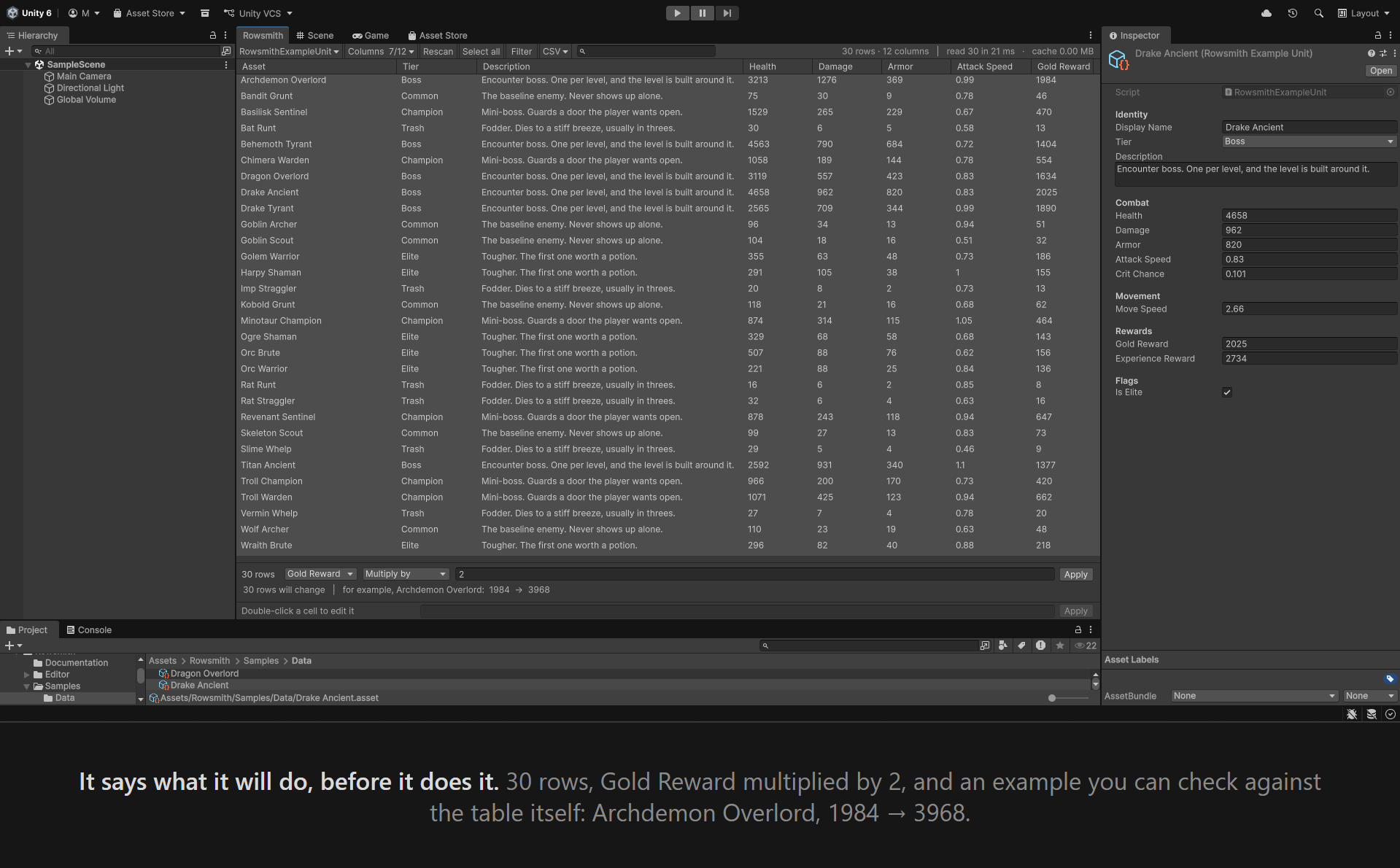This screenshot has width=1400, height=868.
Task: Open the Inspector preset selector icon
Action: pyautogui.click(x=1383, y=53)
